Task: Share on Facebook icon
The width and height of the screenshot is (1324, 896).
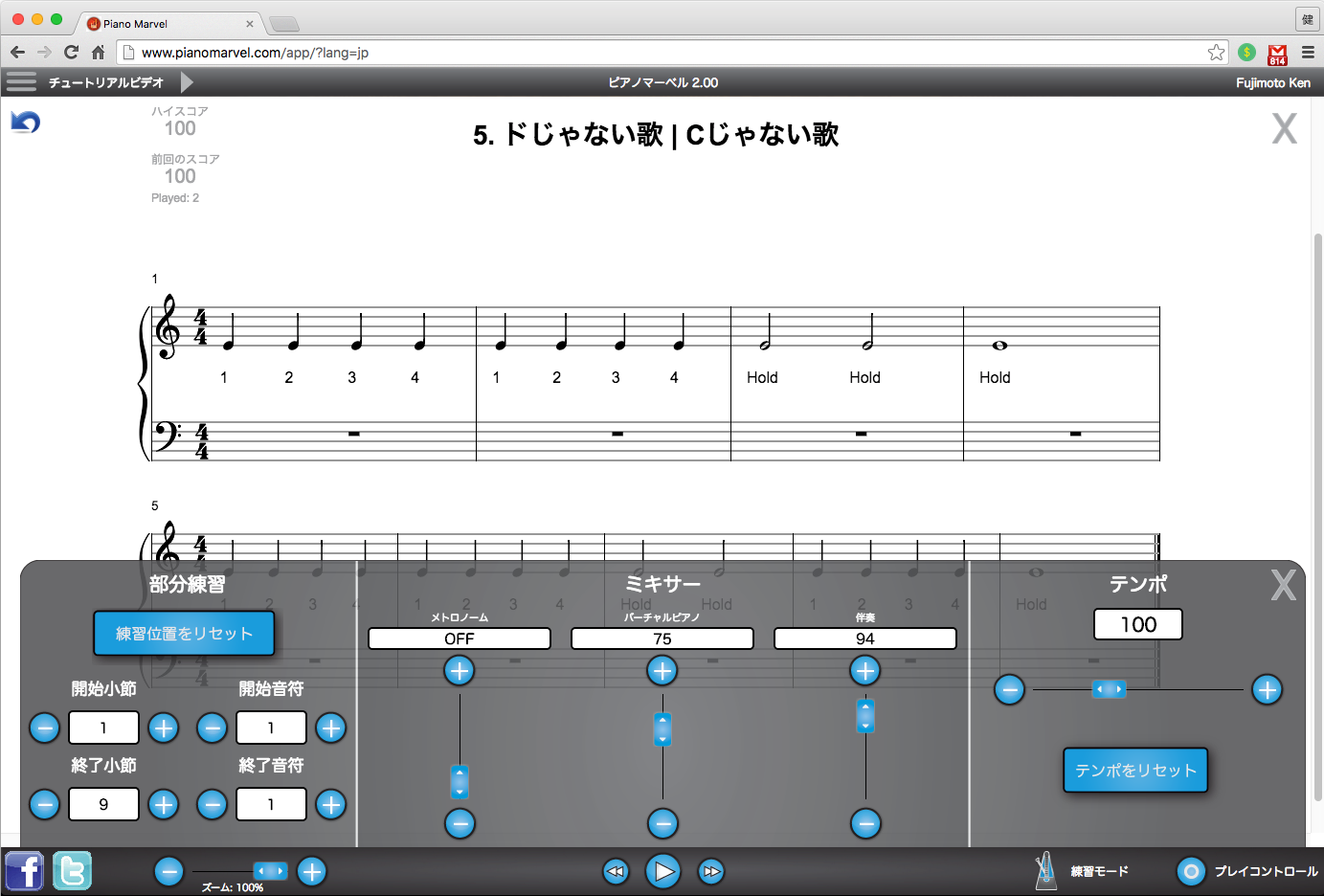Action: point(24,871)
